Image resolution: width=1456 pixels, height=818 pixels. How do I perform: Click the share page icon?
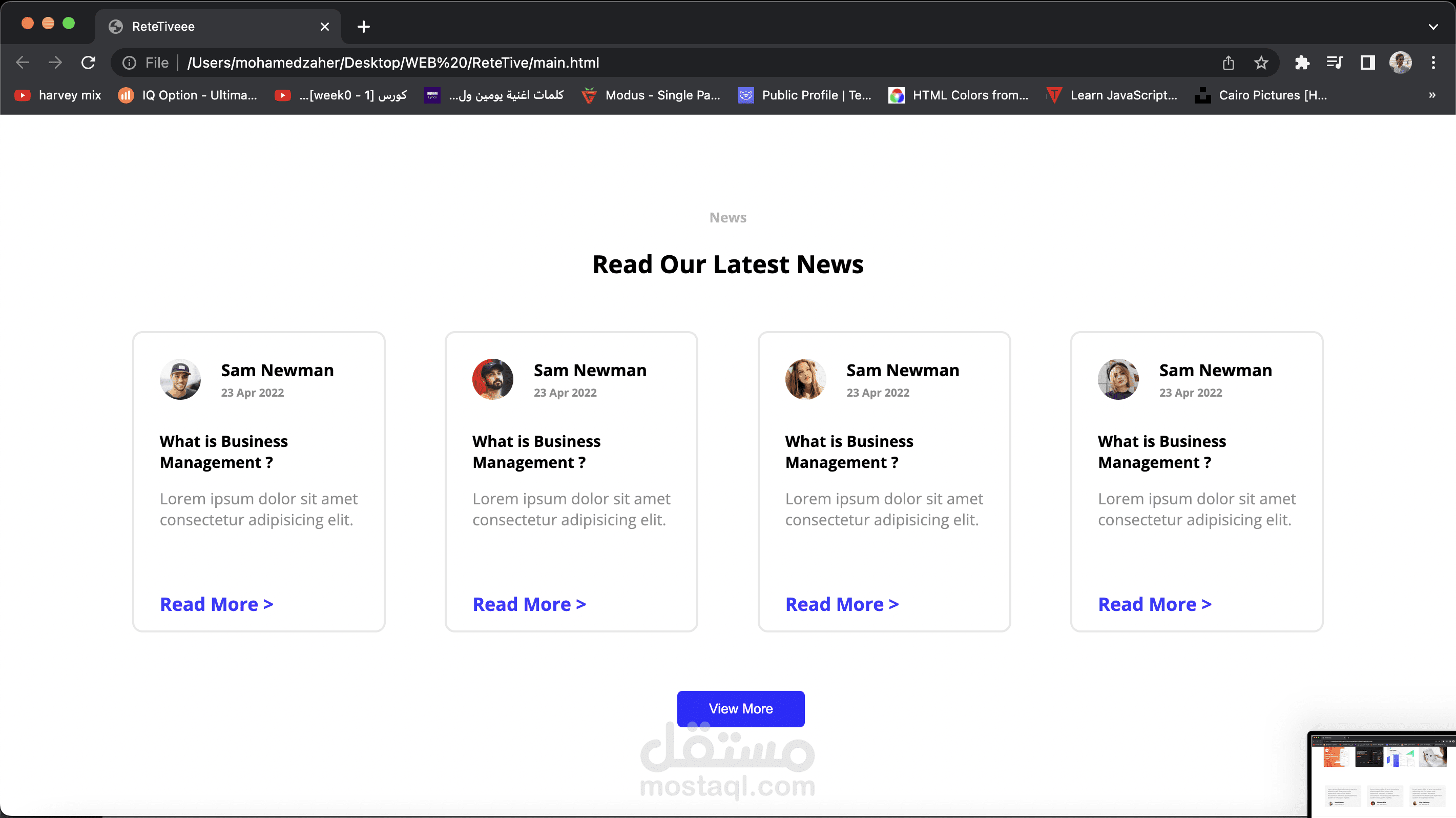[x=1228, y=63]
